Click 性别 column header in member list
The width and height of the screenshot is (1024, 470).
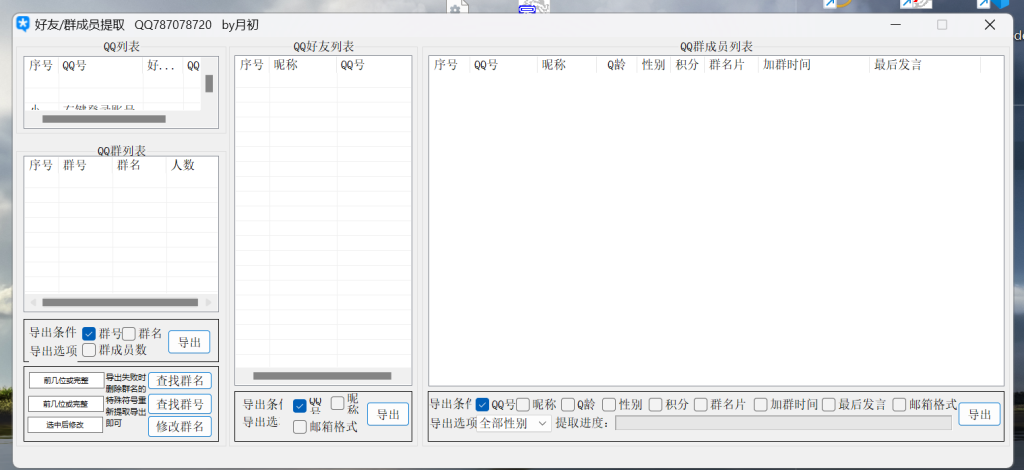coord(654,65)
